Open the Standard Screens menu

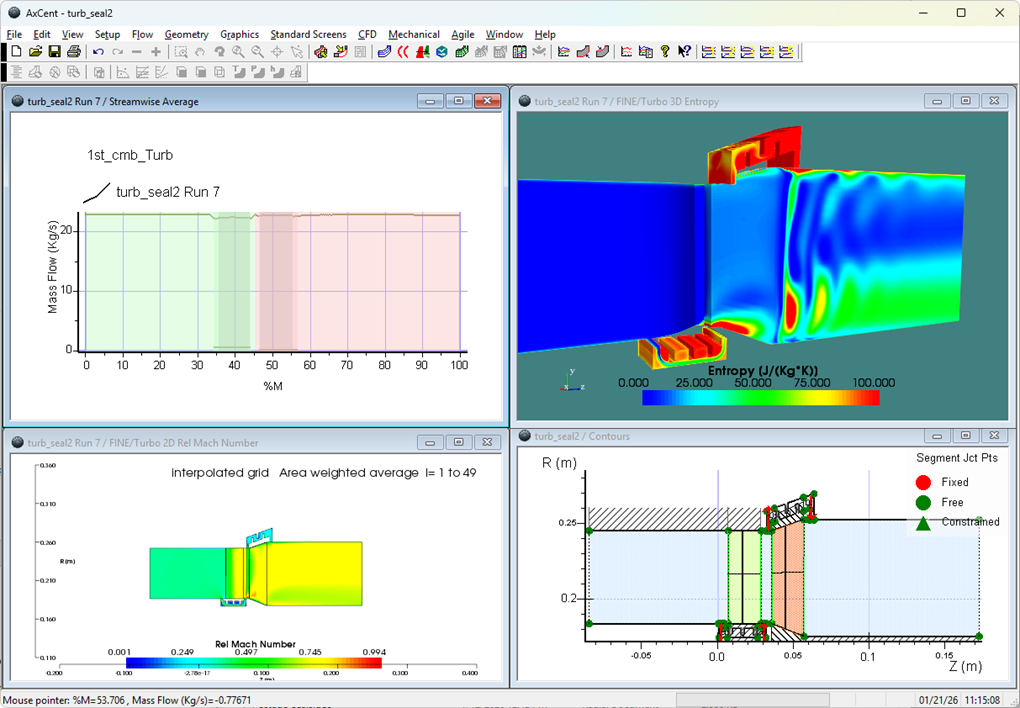pos(308,34)
